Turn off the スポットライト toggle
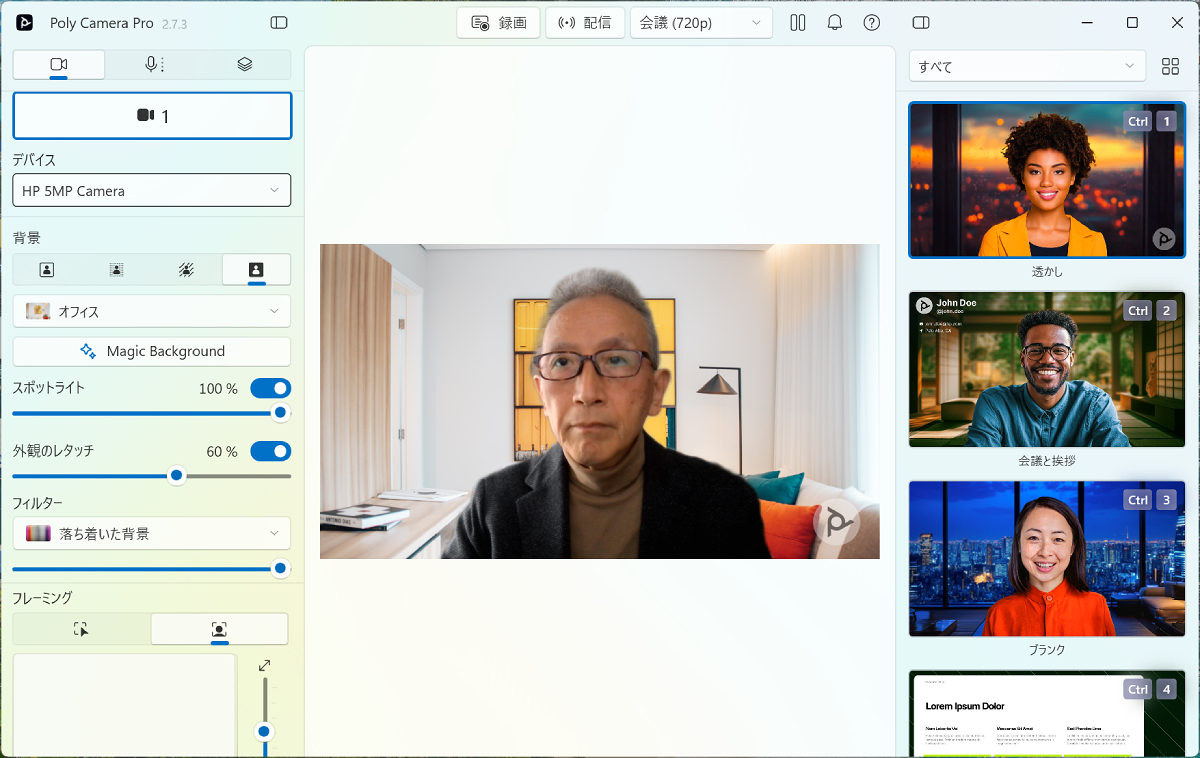Screen dimensions: 1200x758 [270, 388]
